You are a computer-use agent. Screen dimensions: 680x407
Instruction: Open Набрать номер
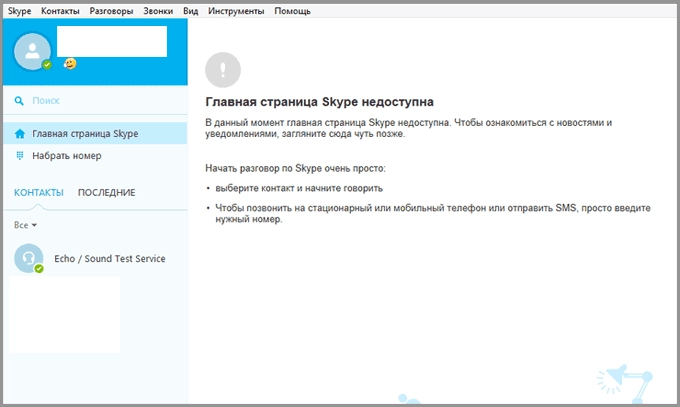(x=95, y=155)
